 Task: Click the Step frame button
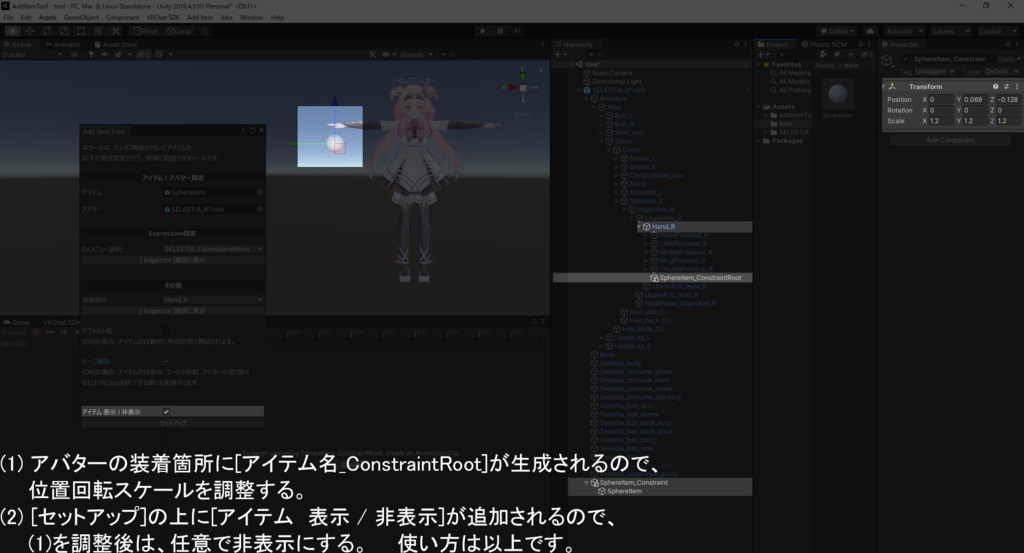pyautogui.click(x=517, y=31)
